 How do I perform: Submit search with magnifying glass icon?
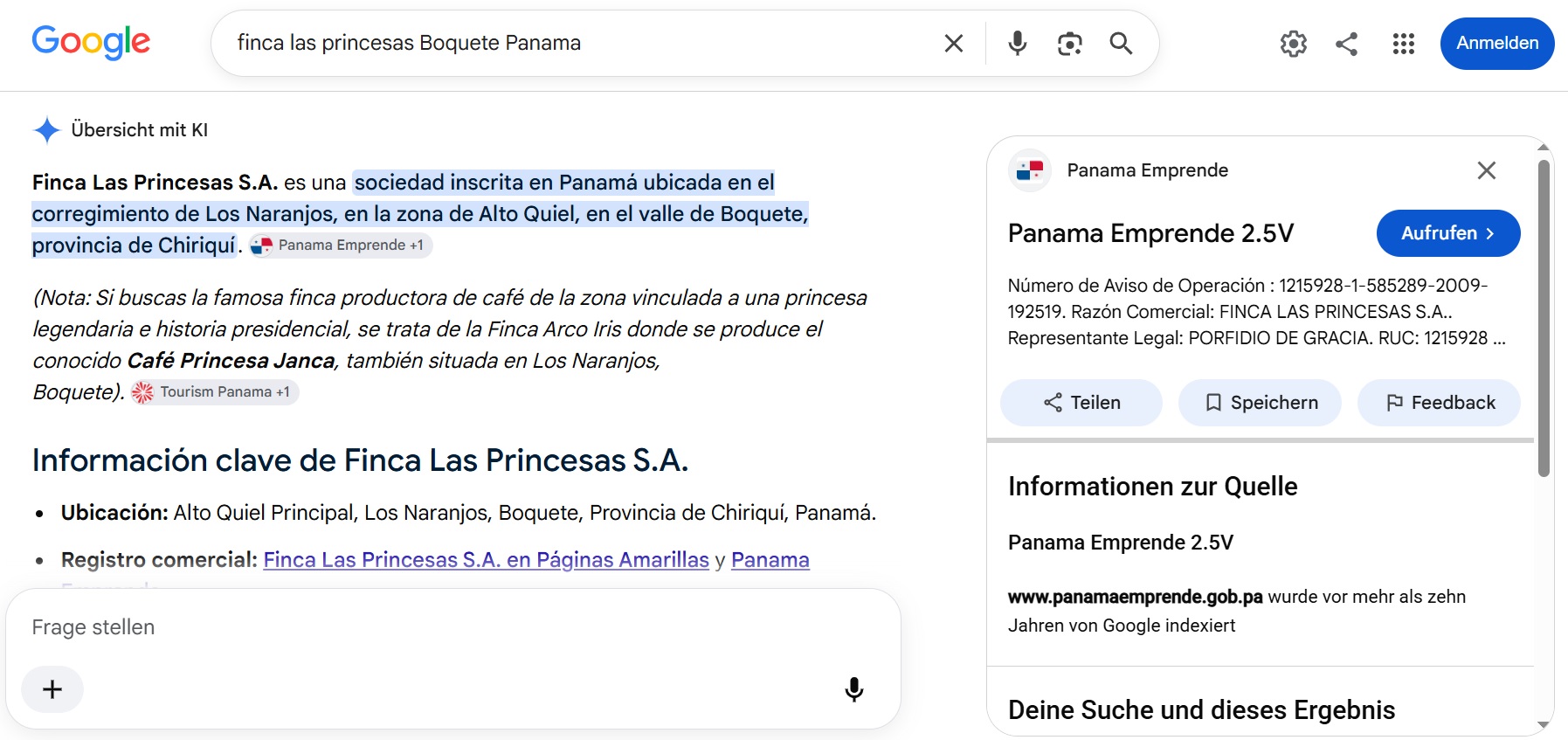1121,43
